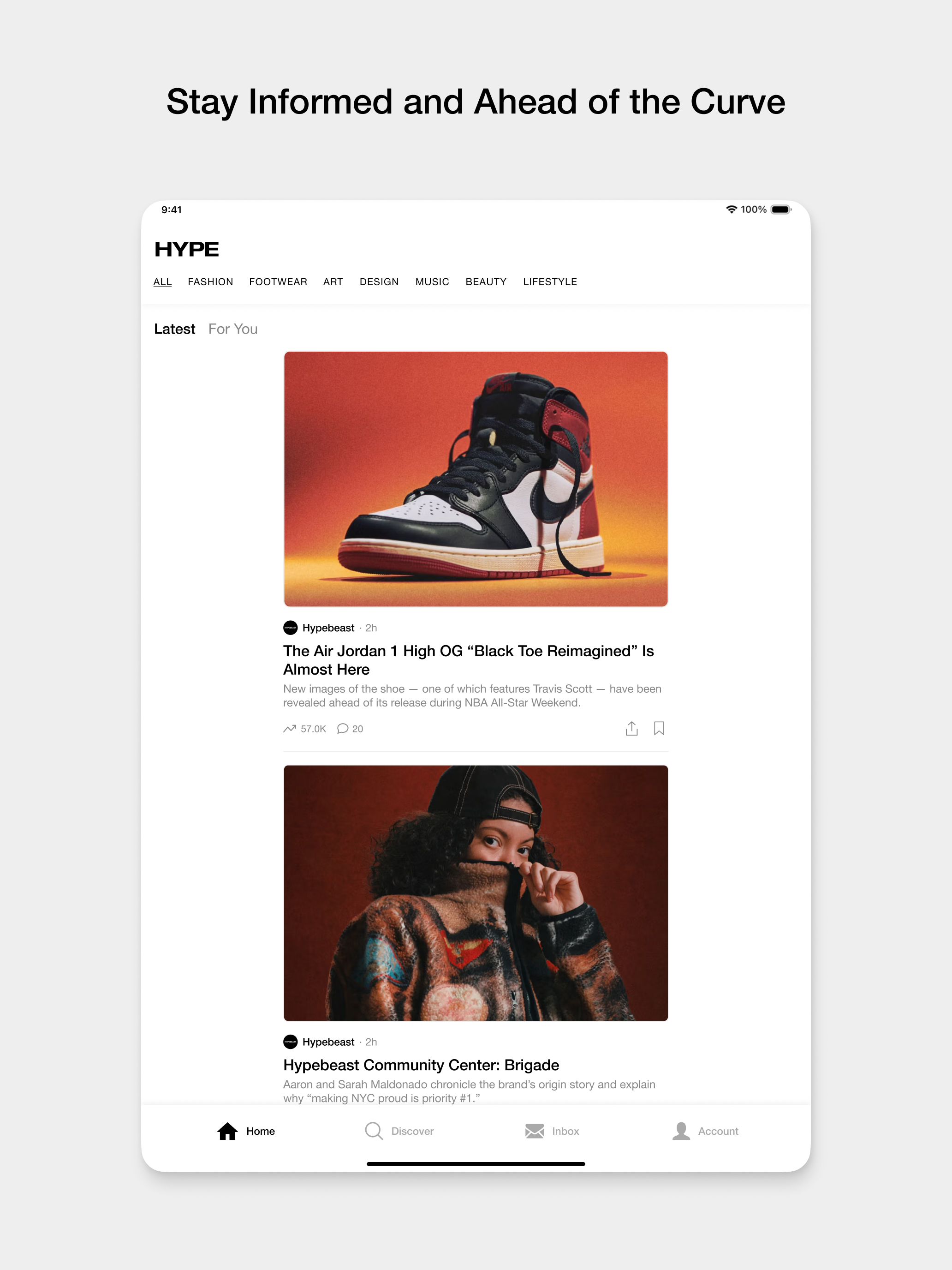
Task: Tap the red sneaker article image
Action: pyautogui.click(x=476, y=479)
